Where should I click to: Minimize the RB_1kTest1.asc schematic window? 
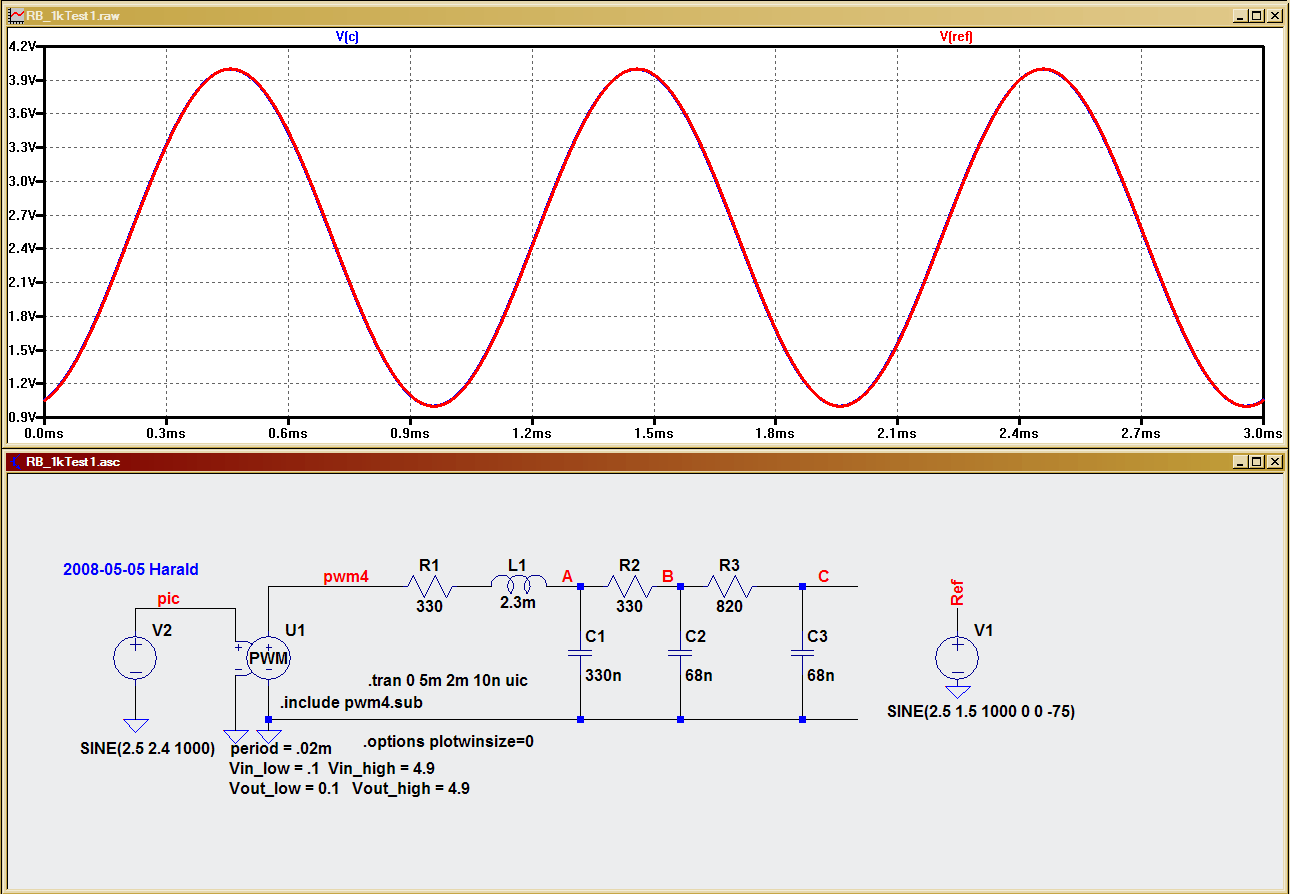point(1241,462)
